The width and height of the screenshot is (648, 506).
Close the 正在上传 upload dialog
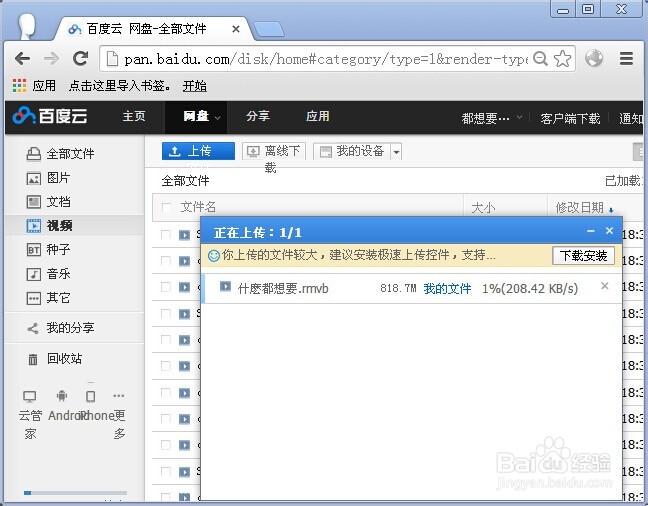(x=609, y=231)
